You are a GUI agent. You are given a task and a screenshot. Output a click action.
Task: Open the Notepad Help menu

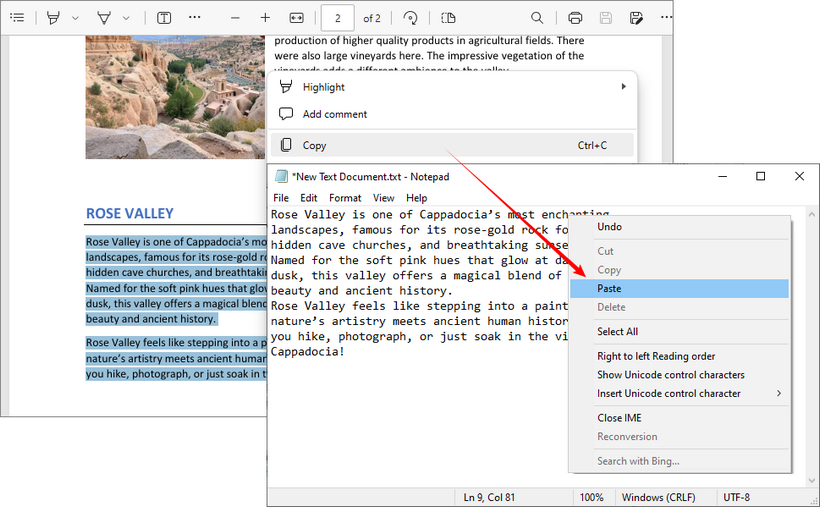click(417, 198)
